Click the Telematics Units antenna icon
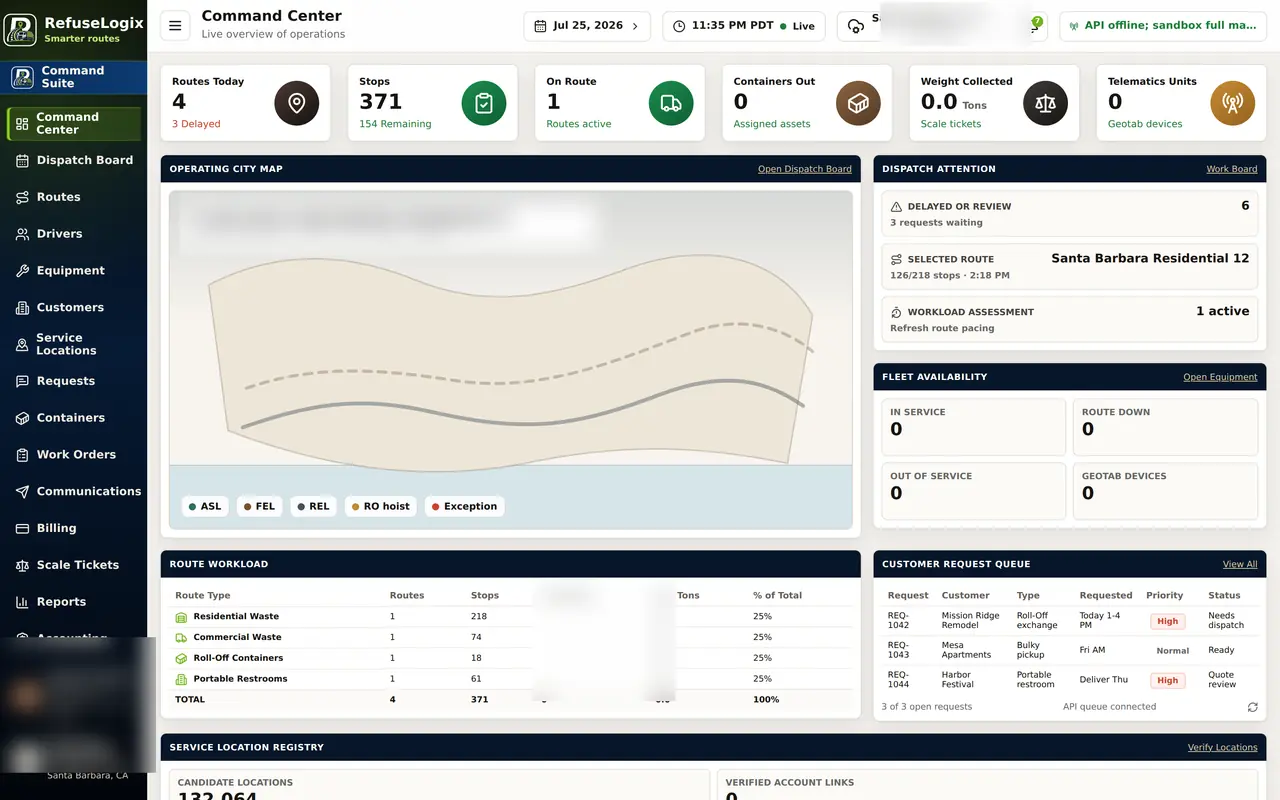This screenshot has height=800, width=1280. pos(1233,103)
